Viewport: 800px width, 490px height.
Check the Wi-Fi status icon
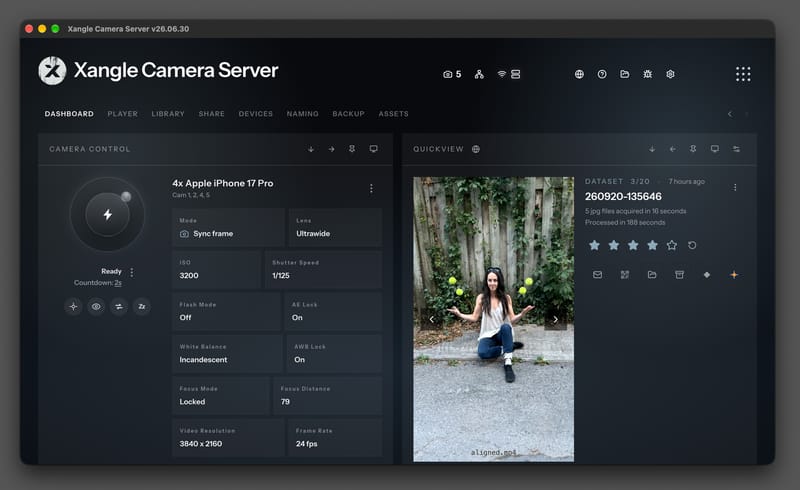click(x=502, y=75)
